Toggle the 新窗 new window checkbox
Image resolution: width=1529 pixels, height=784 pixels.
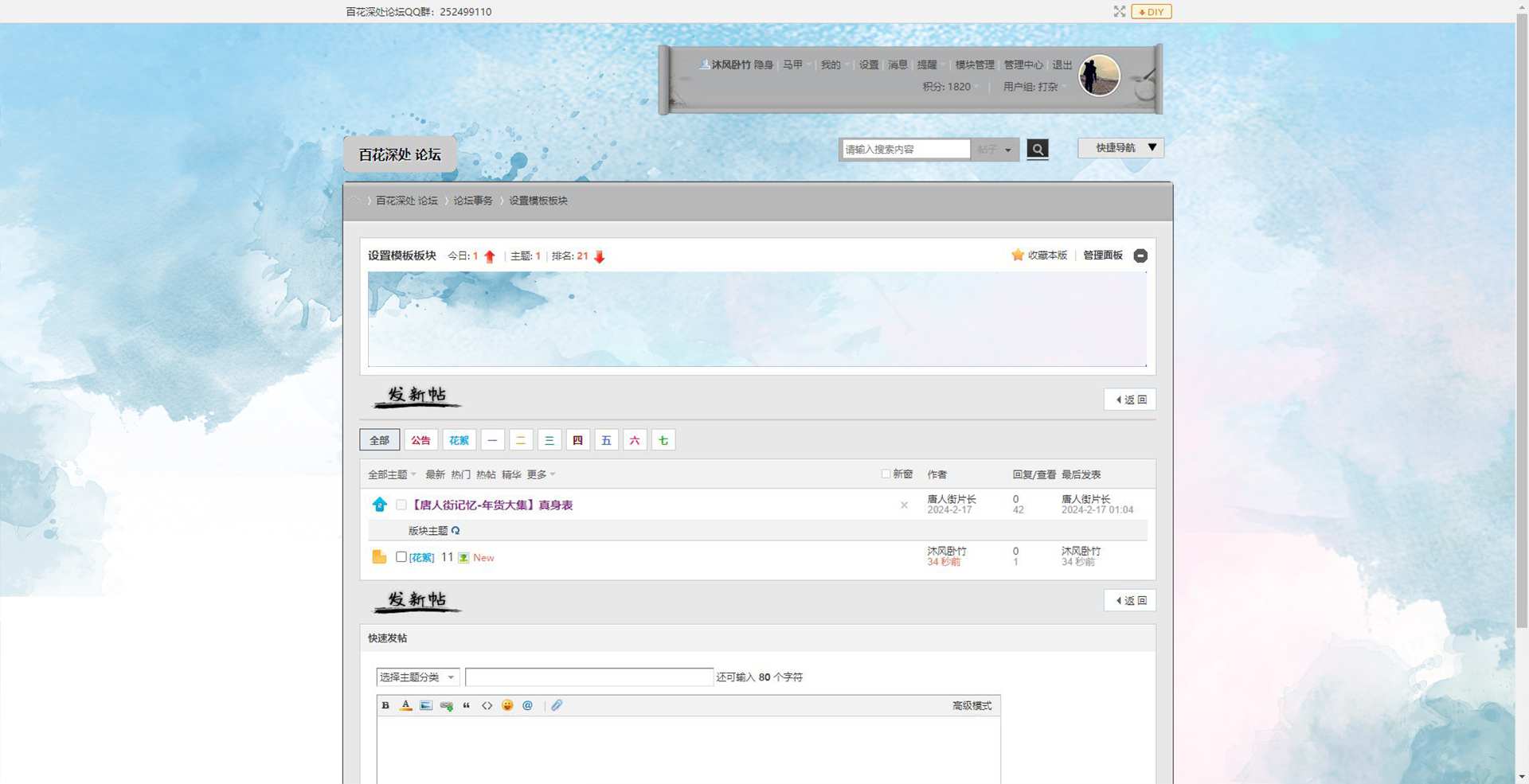(x=886, y=474)
